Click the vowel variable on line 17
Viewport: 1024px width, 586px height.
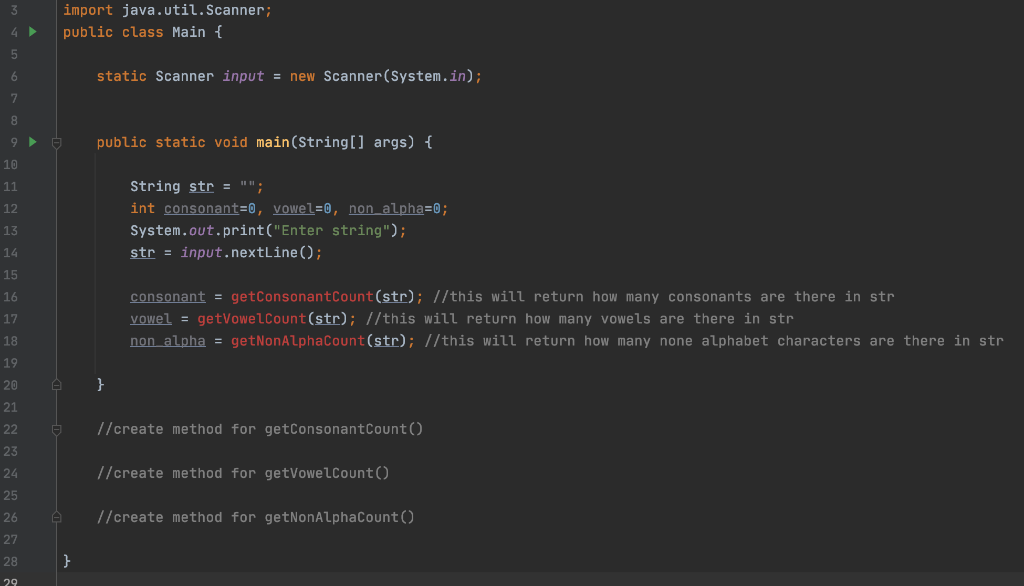pyautogui.click(x=150, y=318)
